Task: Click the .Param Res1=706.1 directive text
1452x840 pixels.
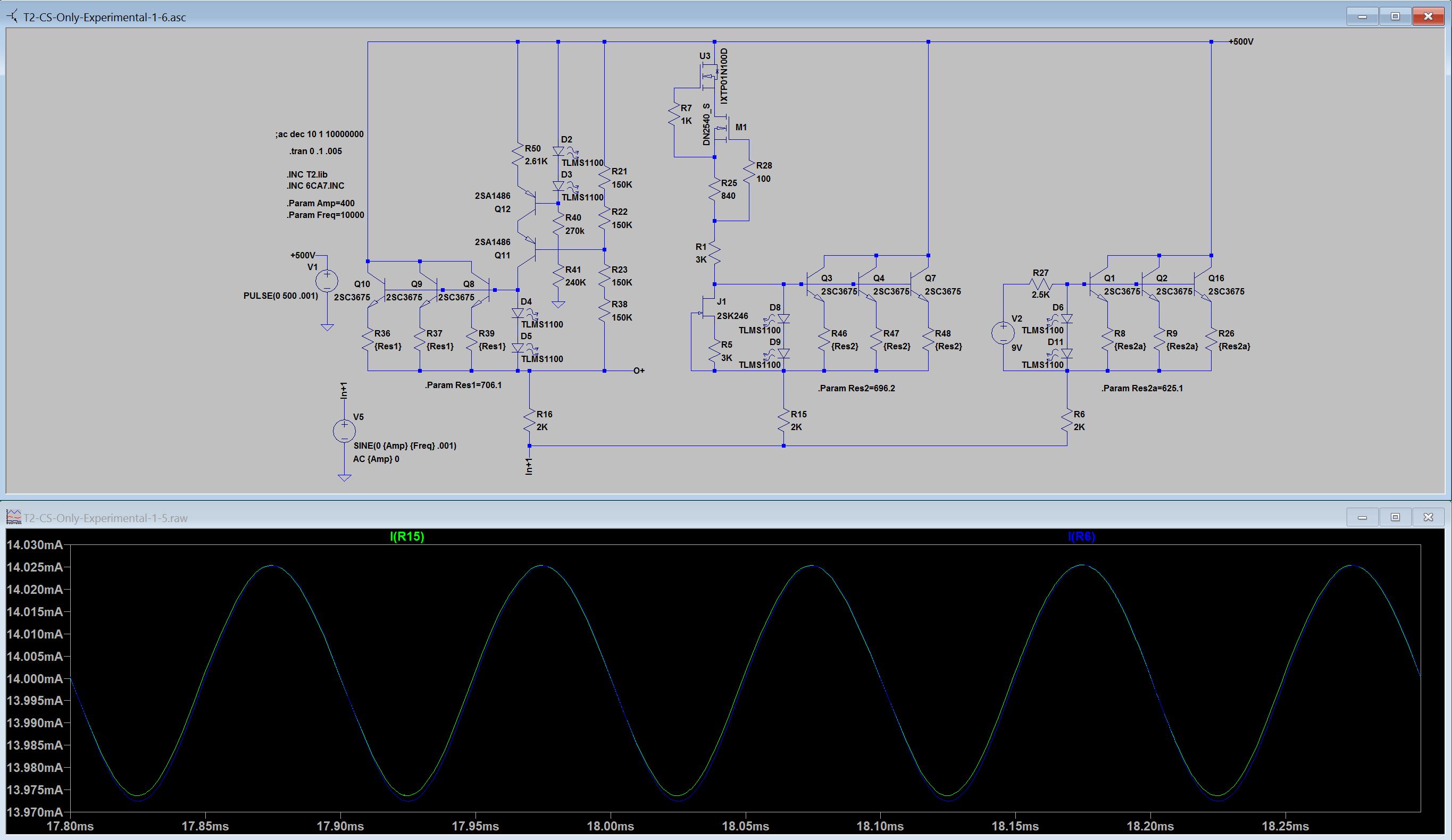Action: pos(463,385)
